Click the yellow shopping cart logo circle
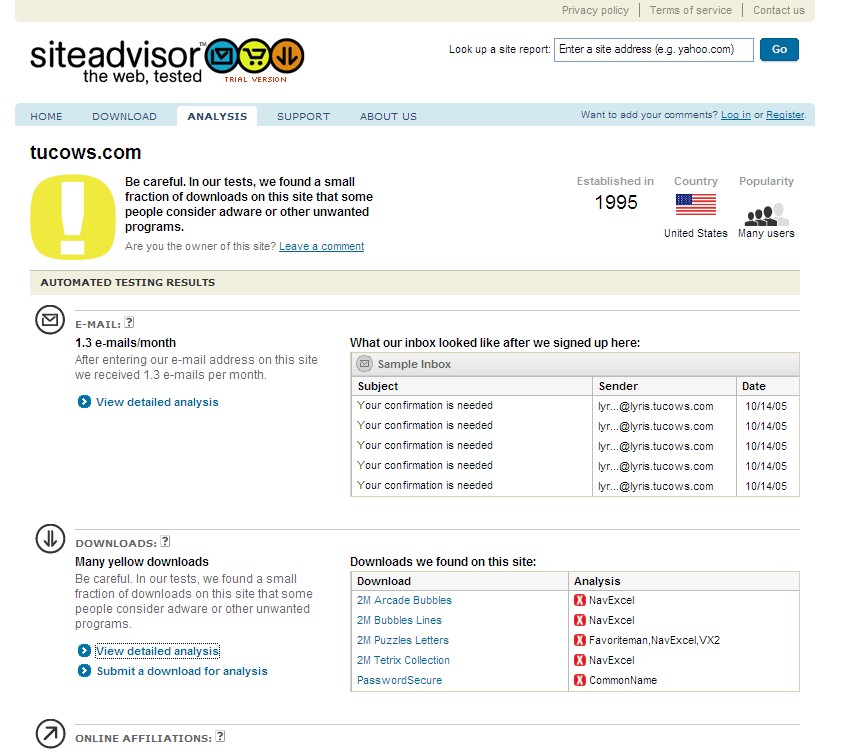Viewport: 847px width, 751px height. 254,56
